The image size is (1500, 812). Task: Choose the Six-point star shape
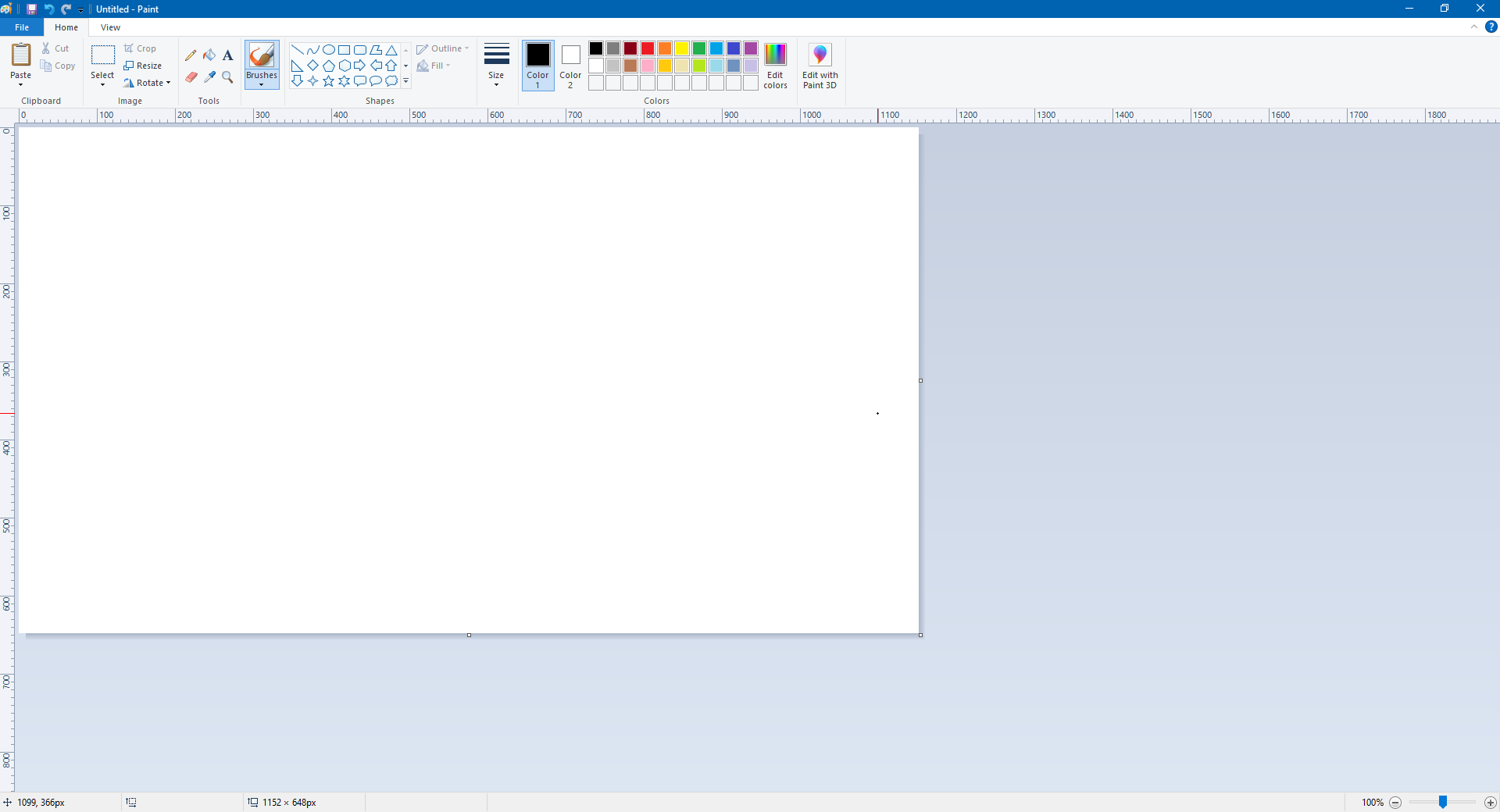click(x=344, y=80)
